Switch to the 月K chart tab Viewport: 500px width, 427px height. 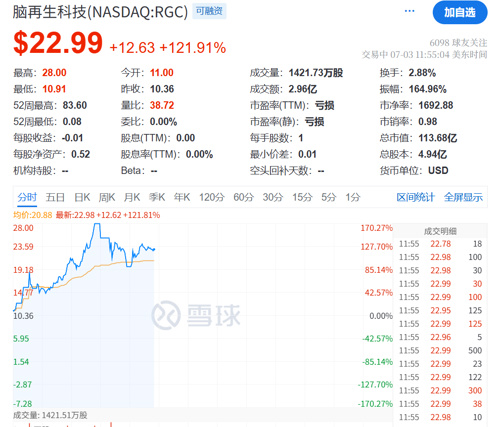coord(132,197)
